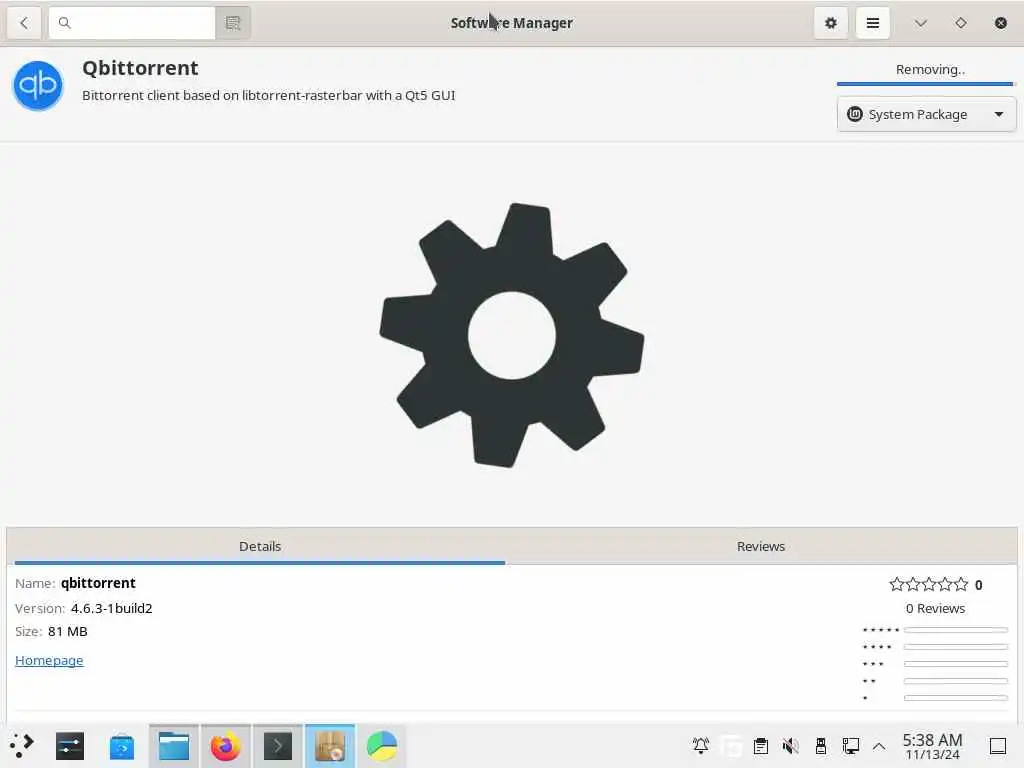Image resolution: width=1024 pixels, height=768 pixels.
Task: Click the Software Manager package-box taskbar icon
Action: pos(330,746)
